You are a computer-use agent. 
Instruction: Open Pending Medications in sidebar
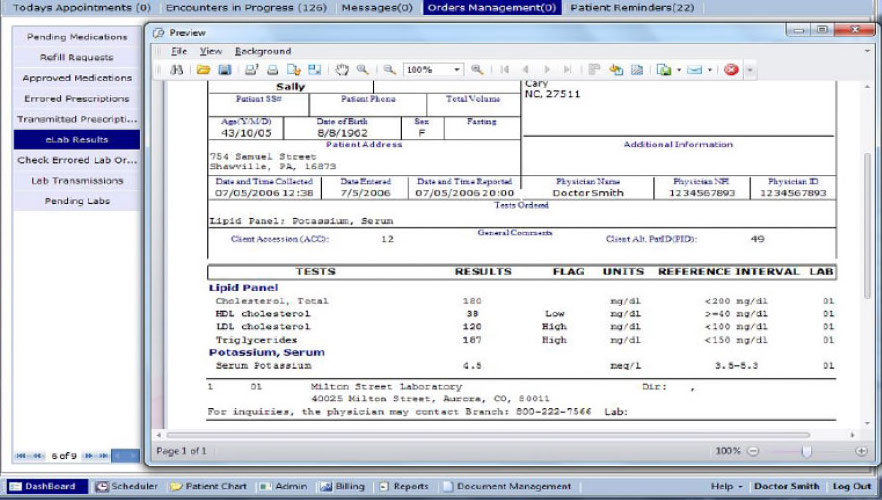[77, 37]
